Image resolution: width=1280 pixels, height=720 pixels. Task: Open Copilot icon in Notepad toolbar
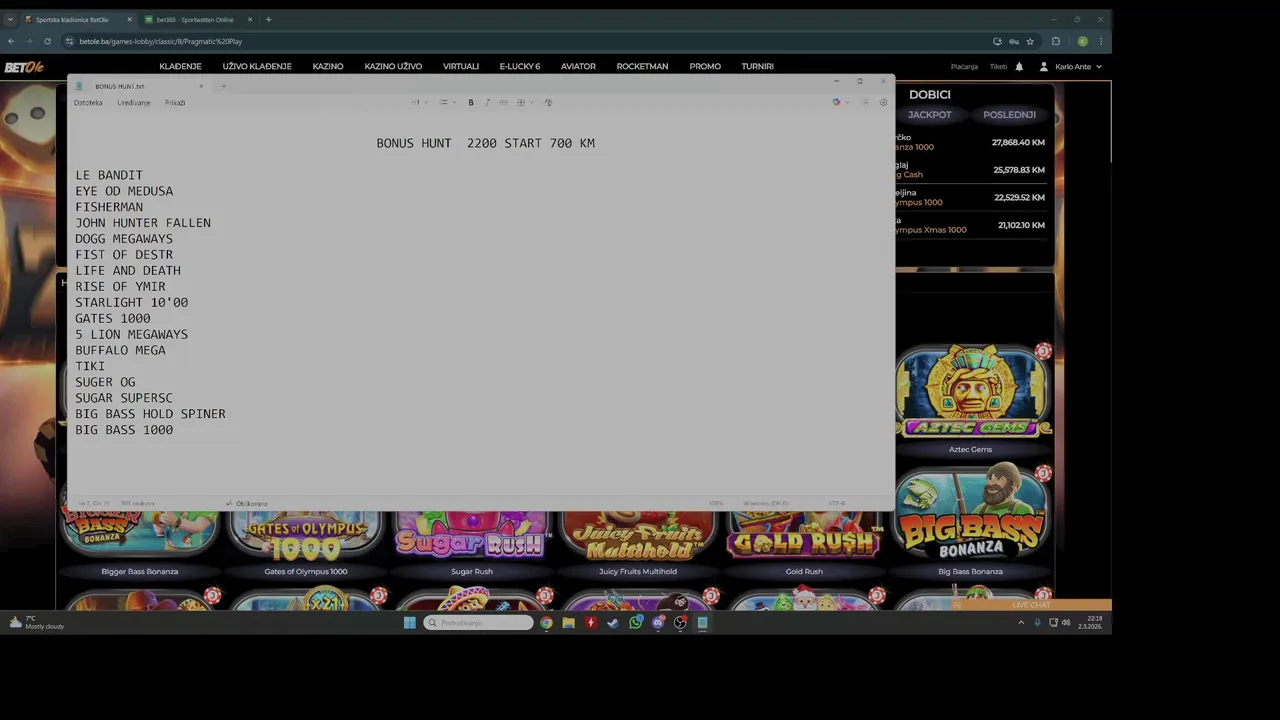pos(837,102)
